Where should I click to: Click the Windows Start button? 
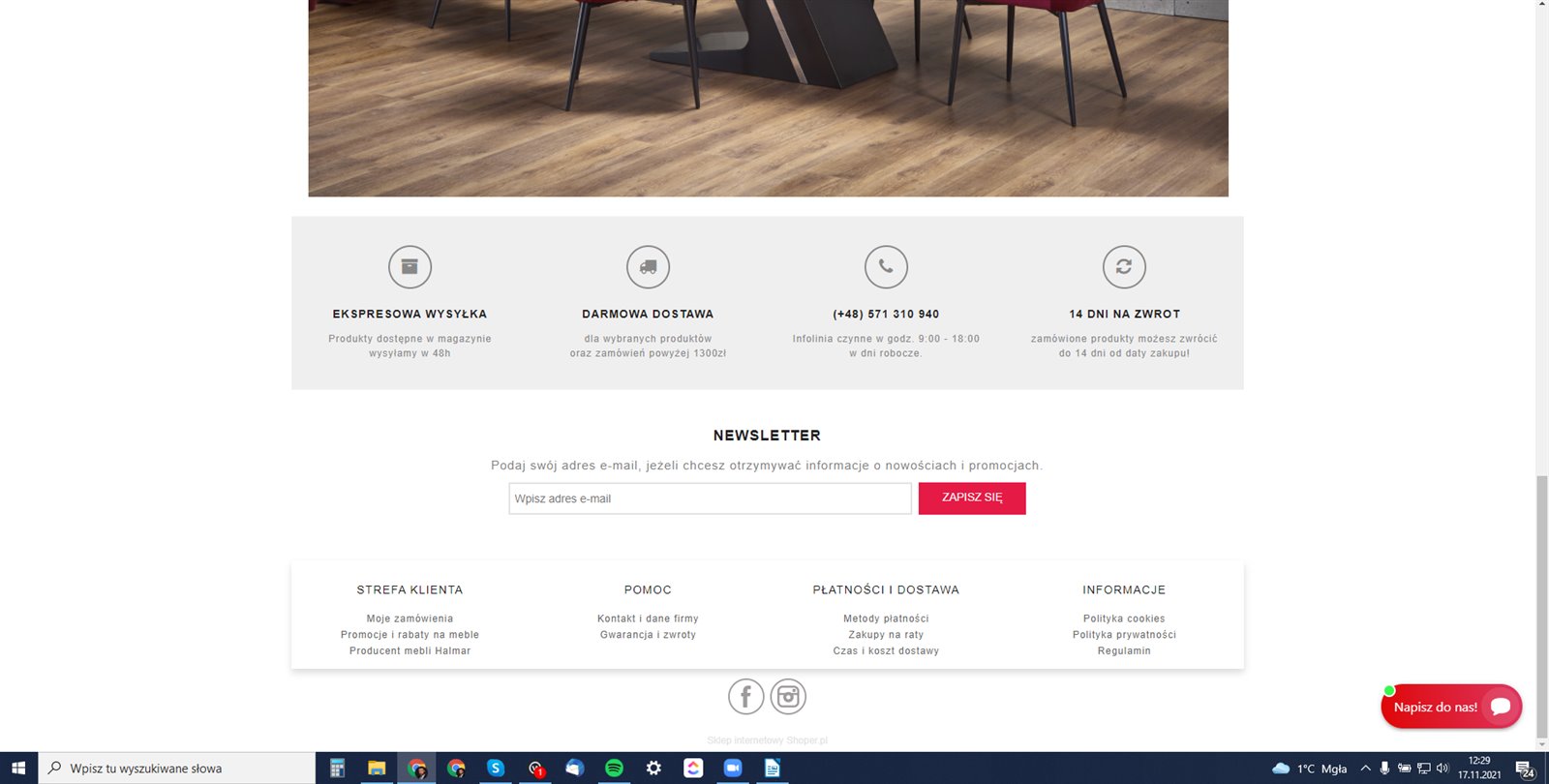18,769
